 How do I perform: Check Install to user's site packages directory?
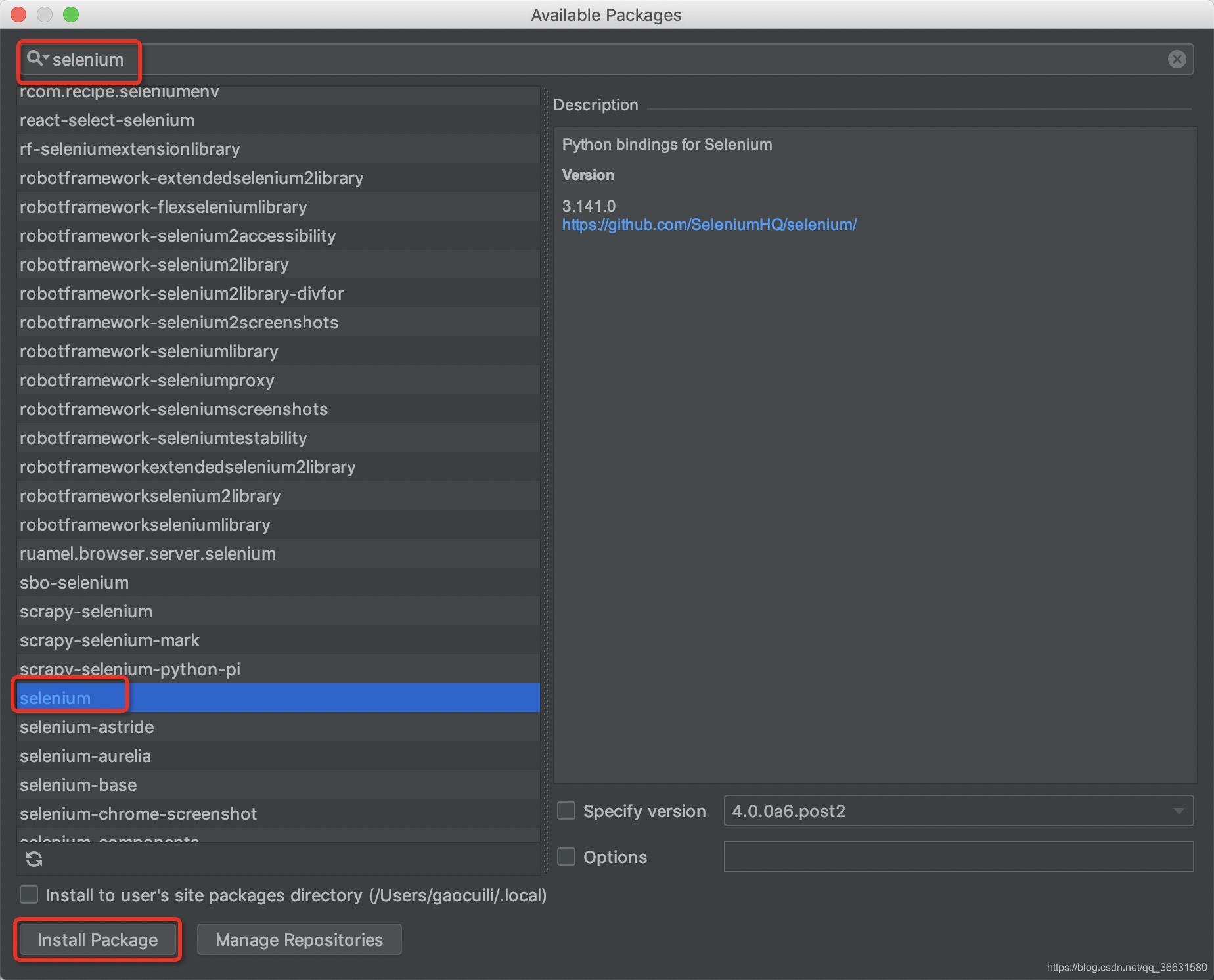pyautogui.click(x=29, y=895)
